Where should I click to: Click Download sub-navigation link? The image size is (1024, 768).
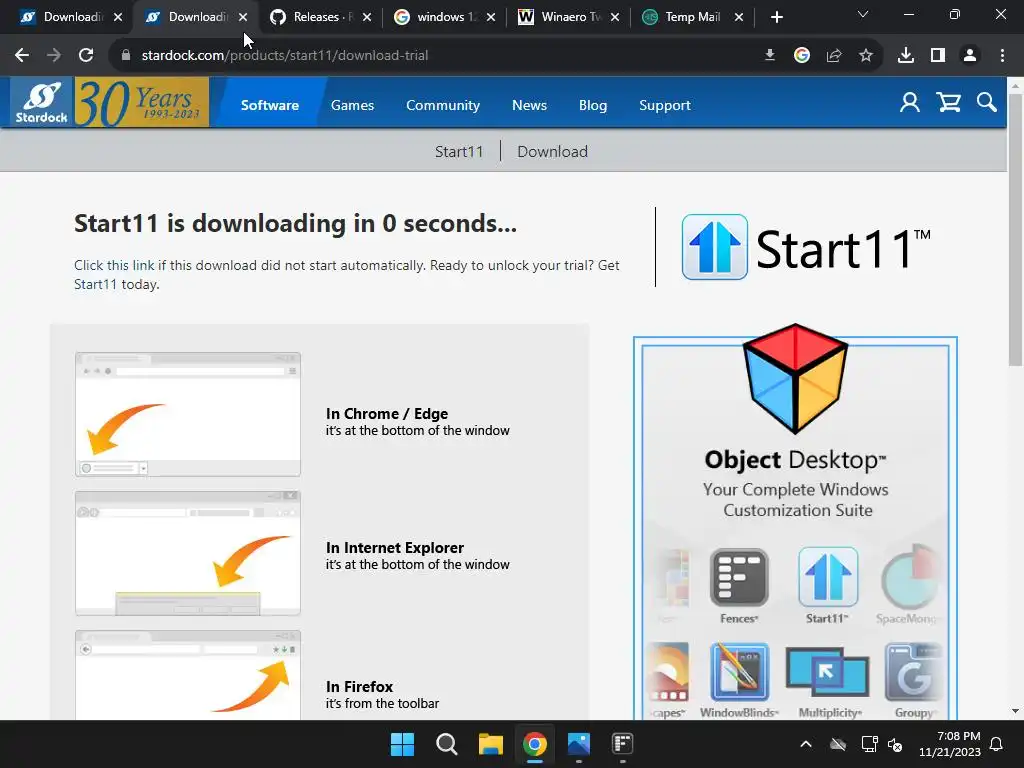pos(552,152)
